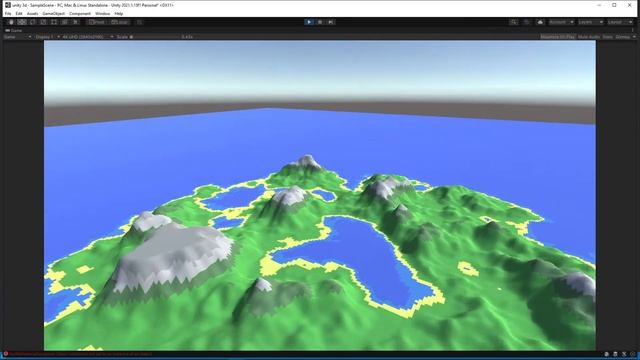Toggle grid snapping icon in the toolbar
Image resolution: width=640 pixels, height=360 pixels.
tap(139, 22)
